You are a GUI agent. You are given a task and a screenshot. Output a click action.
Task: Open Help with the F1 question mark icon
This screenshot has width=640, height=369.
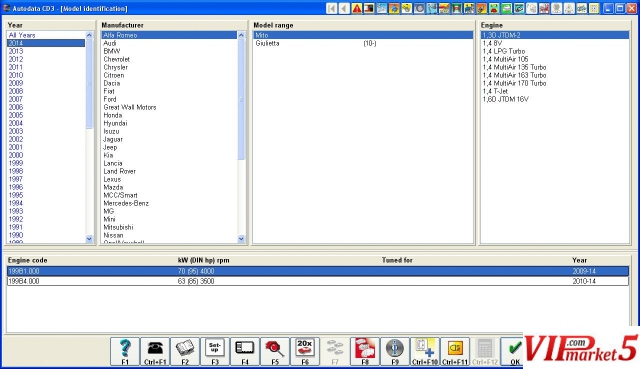pyautogui.click(x=125, y=351)
